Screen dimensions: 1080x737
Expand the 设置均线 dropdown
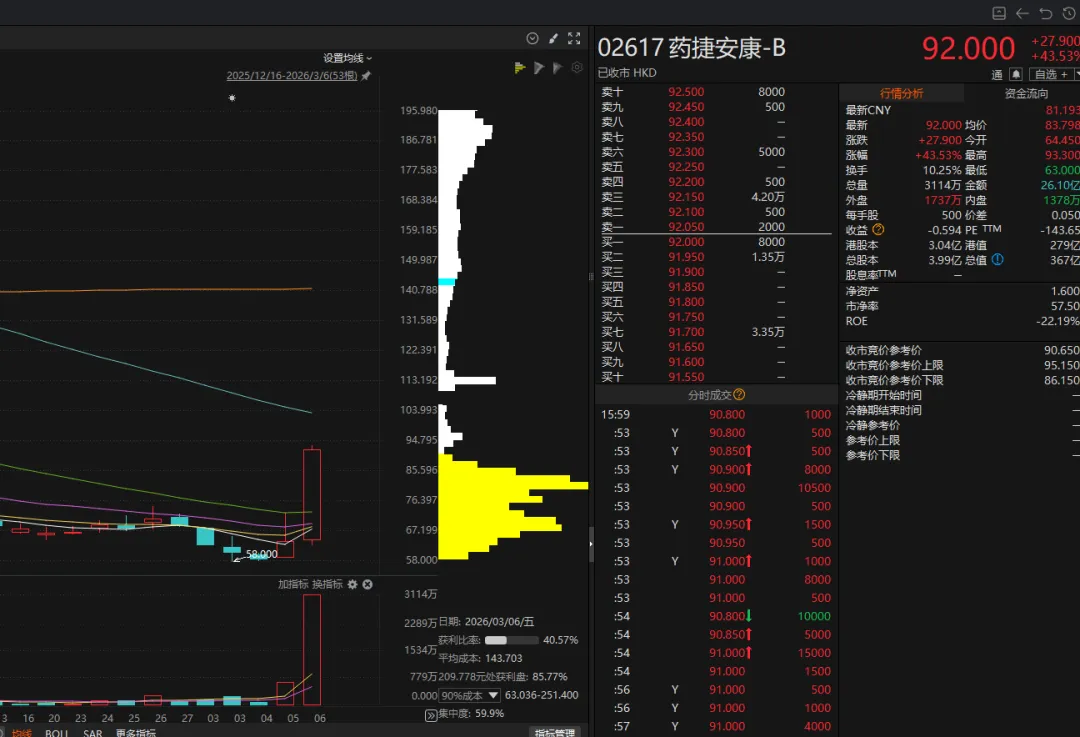(x=347, y=58)
